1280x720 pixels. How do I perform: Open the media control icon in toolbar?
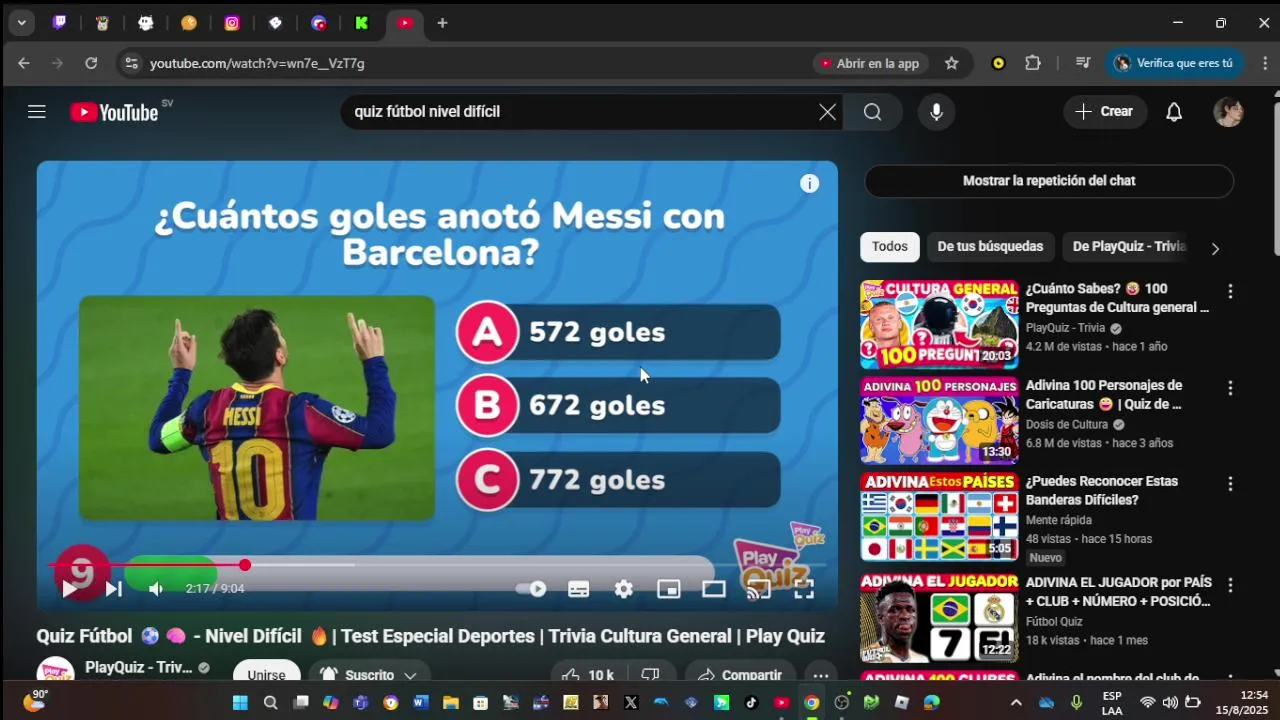tap(1082, 63)
